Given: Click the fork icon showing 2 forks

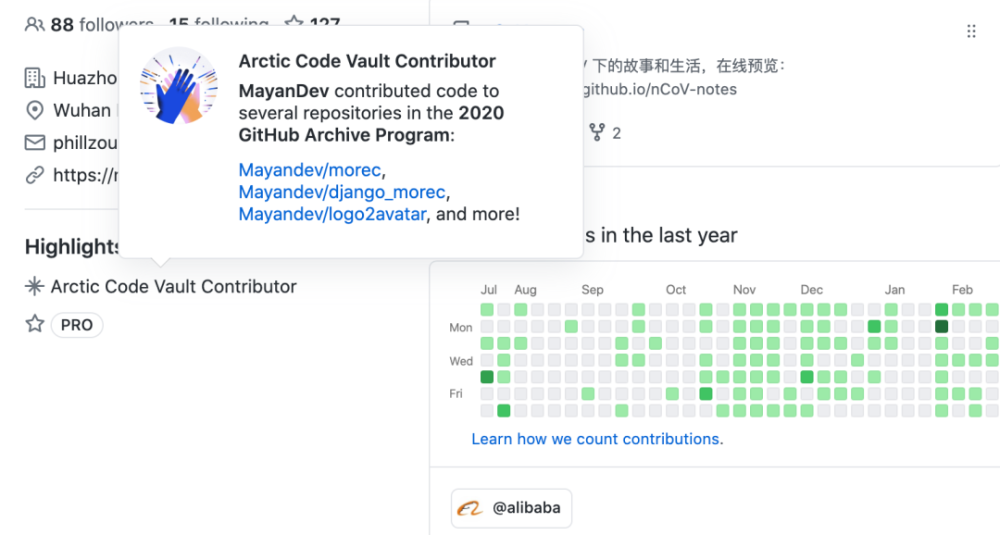Looking at the screenshot, I should pyautogui.click(x=597, y=133).
